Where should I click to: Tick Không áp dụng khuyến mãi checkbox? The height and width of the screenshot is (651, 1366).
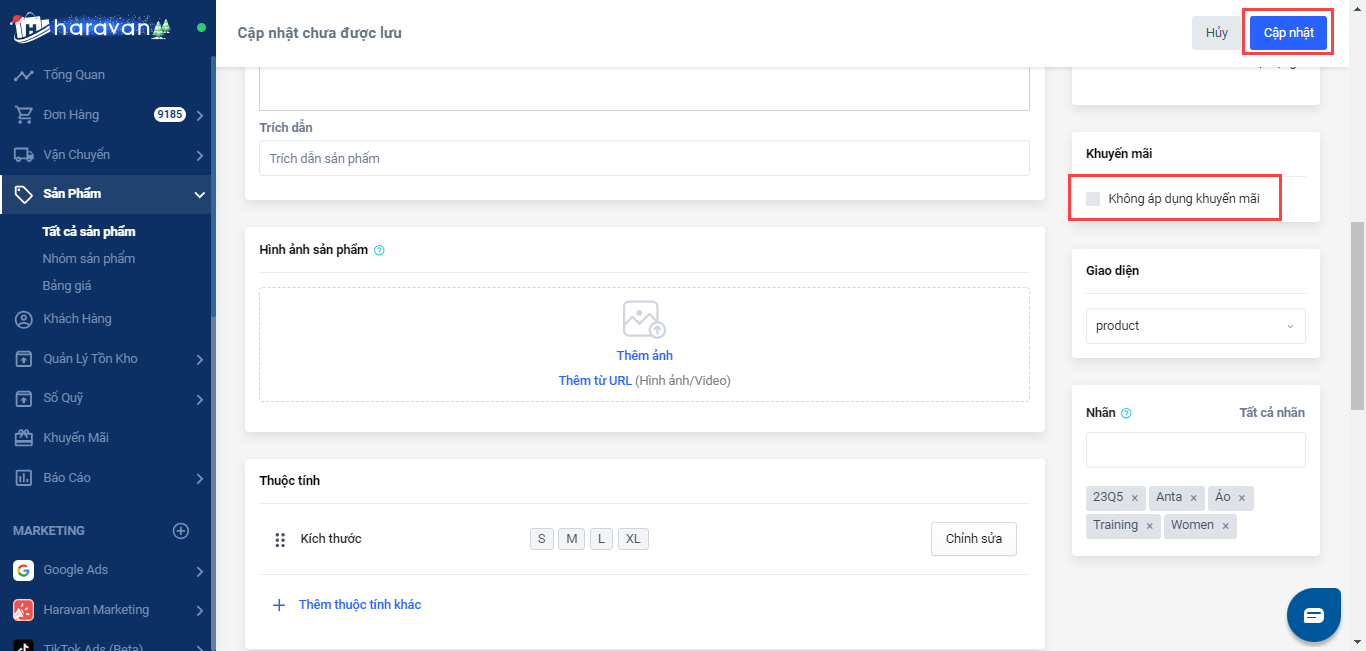pyautogui.click(x=1093, y=199)
